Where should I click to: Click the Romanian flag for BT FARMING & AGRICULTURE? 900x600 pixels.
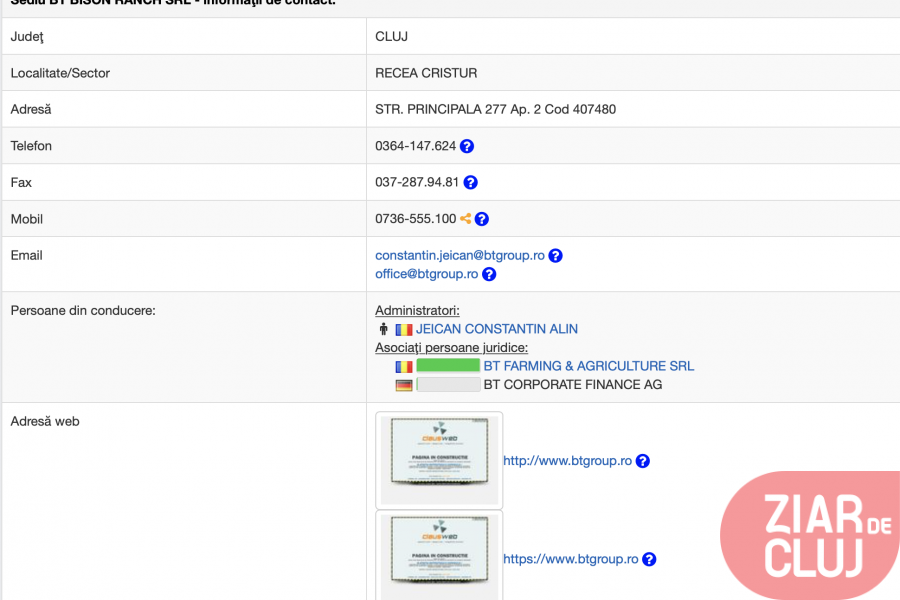click(404, 366)
